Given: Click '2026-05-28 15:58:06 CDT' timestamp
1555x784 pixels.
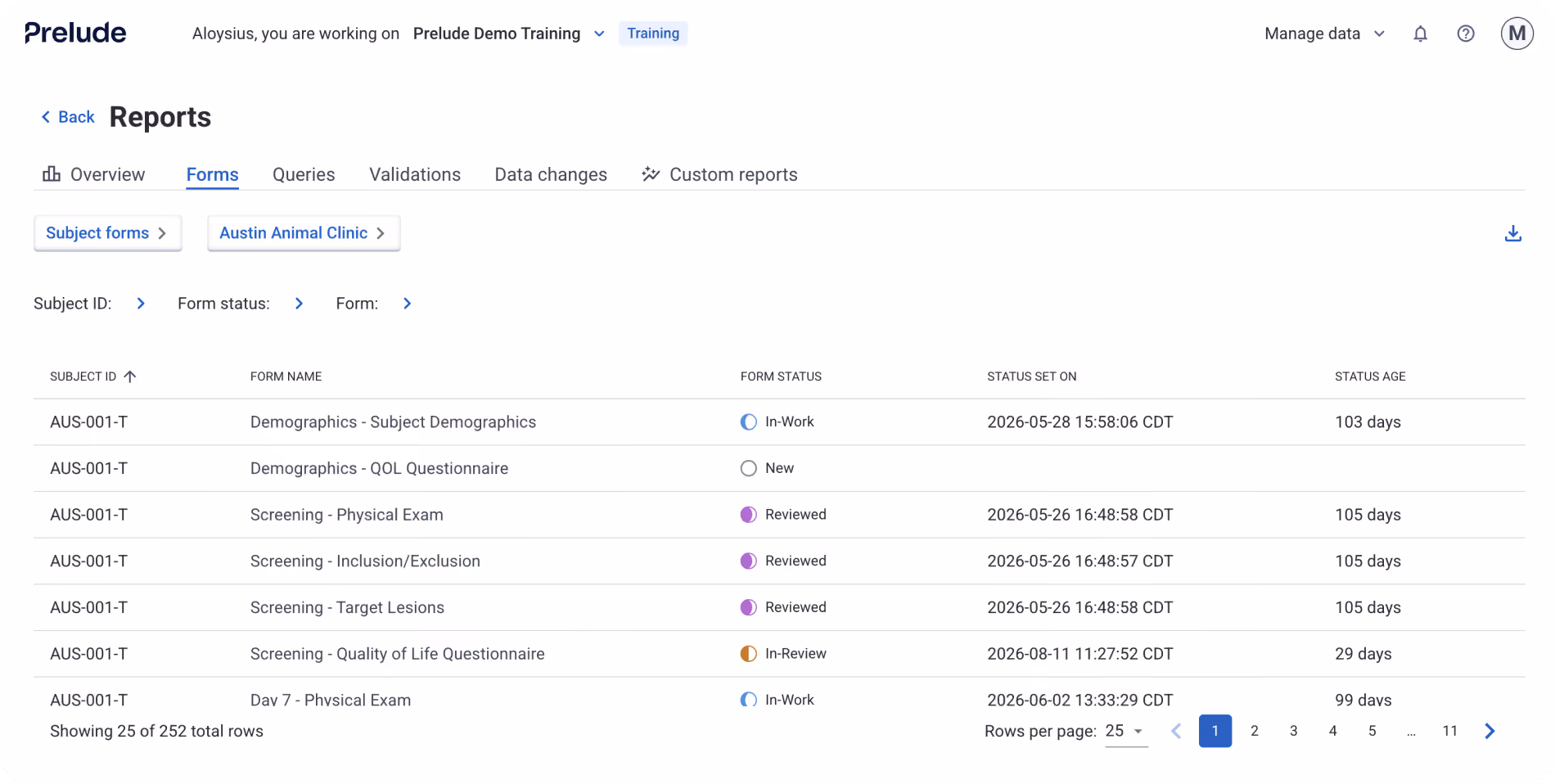Looking at the screenshot, I should click(1079, 422).
